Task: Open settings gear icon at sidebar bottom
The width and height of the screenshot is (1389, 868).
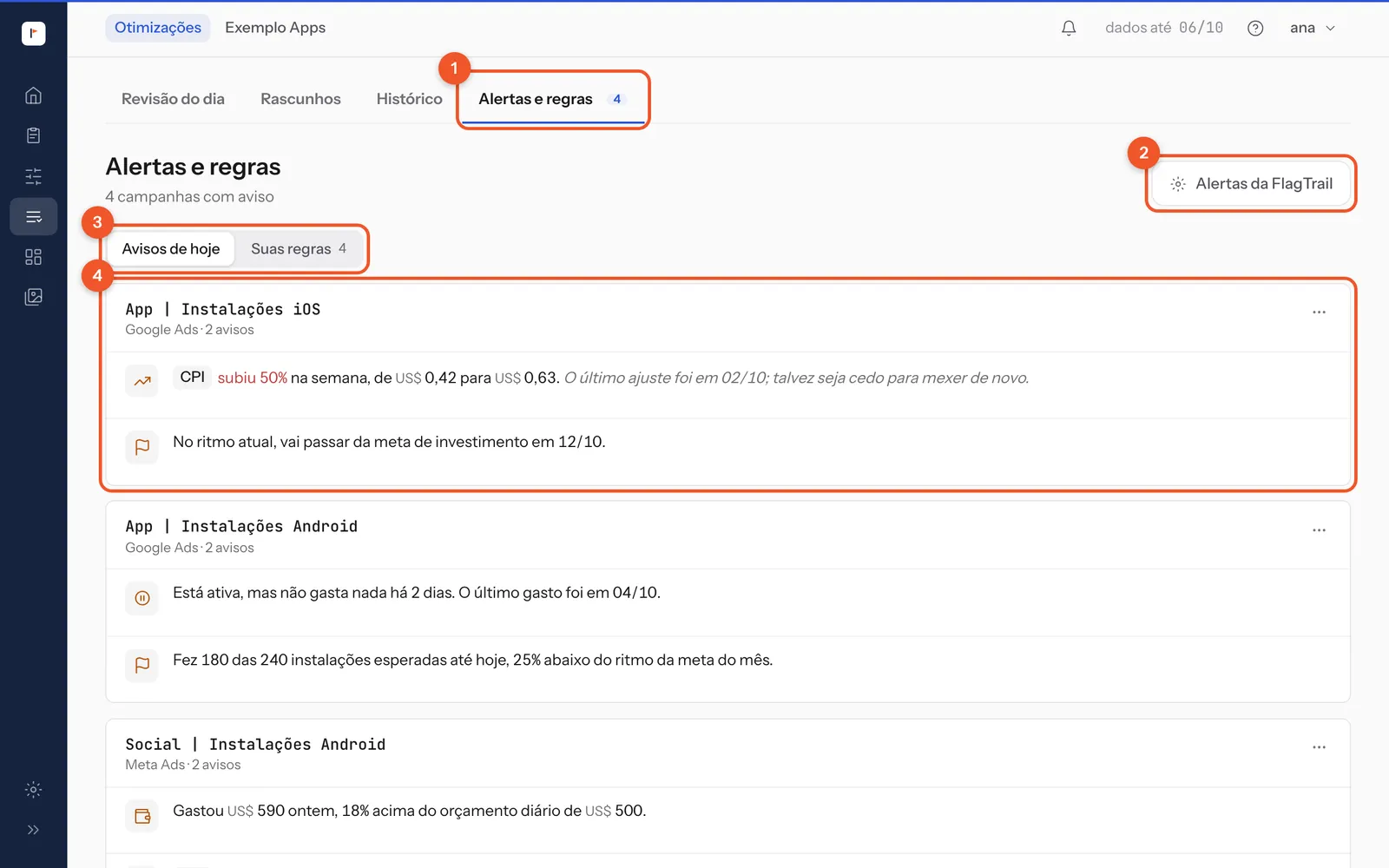Action: (x=33, y=790)
